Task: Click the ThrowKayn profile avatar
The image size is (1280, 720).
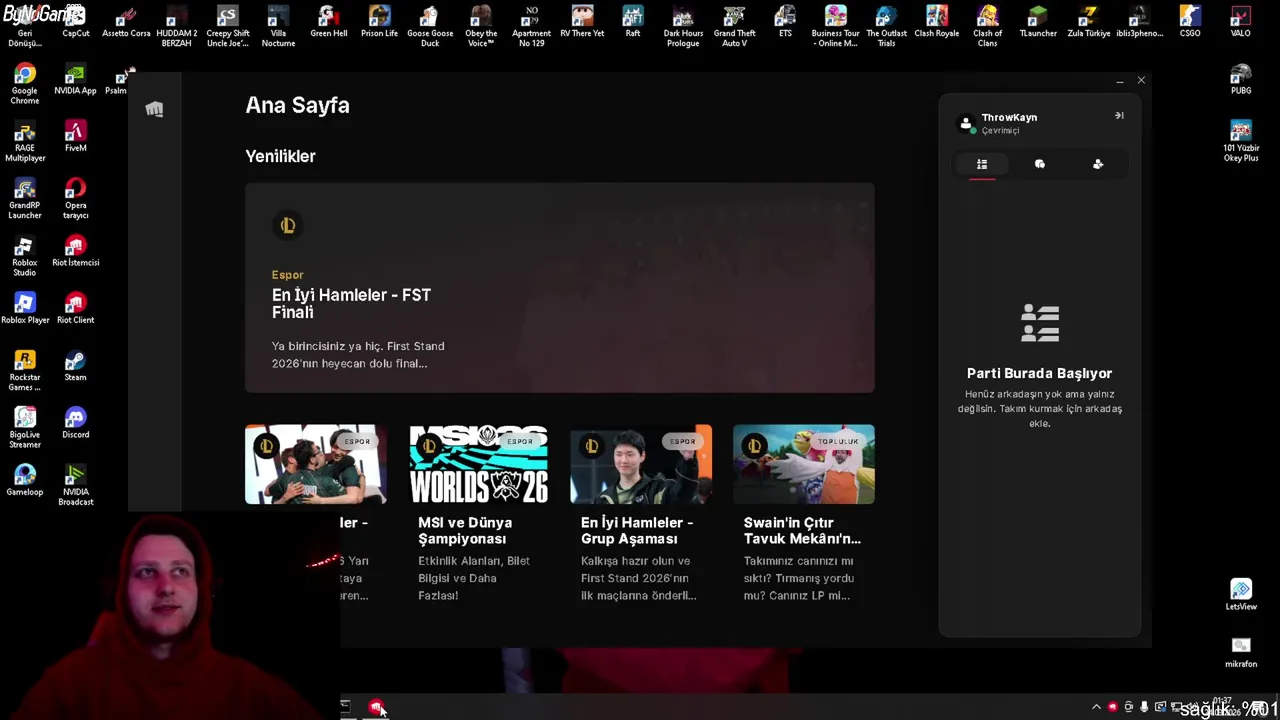Action: 966,124
